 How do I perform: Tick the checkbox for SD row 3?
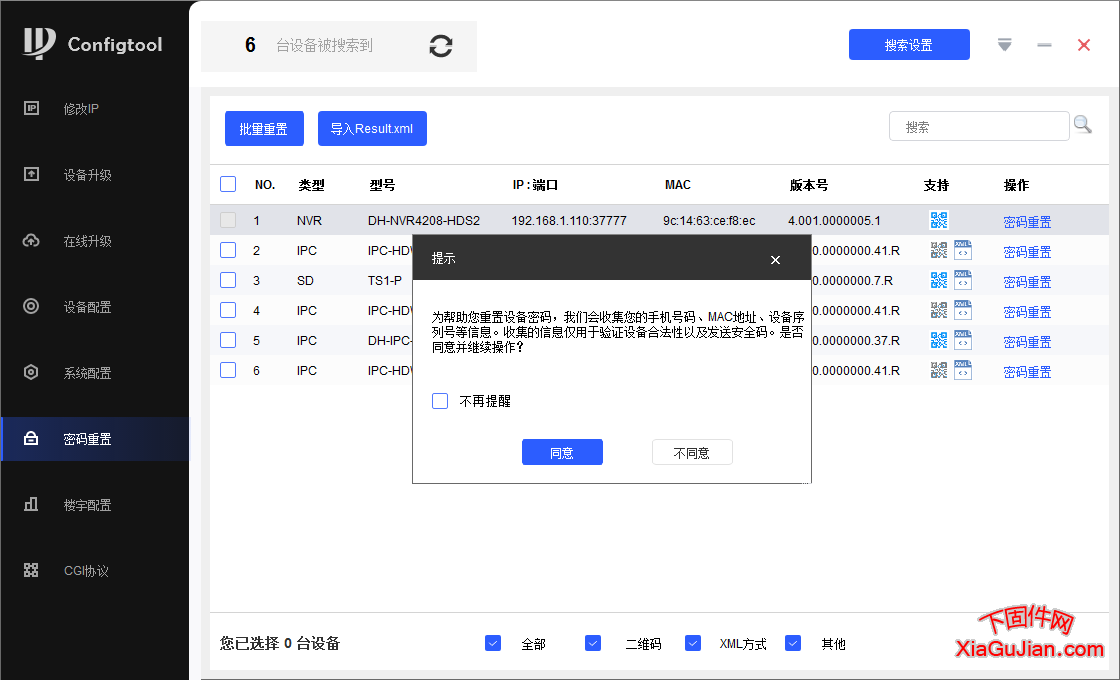coord(228,280)
